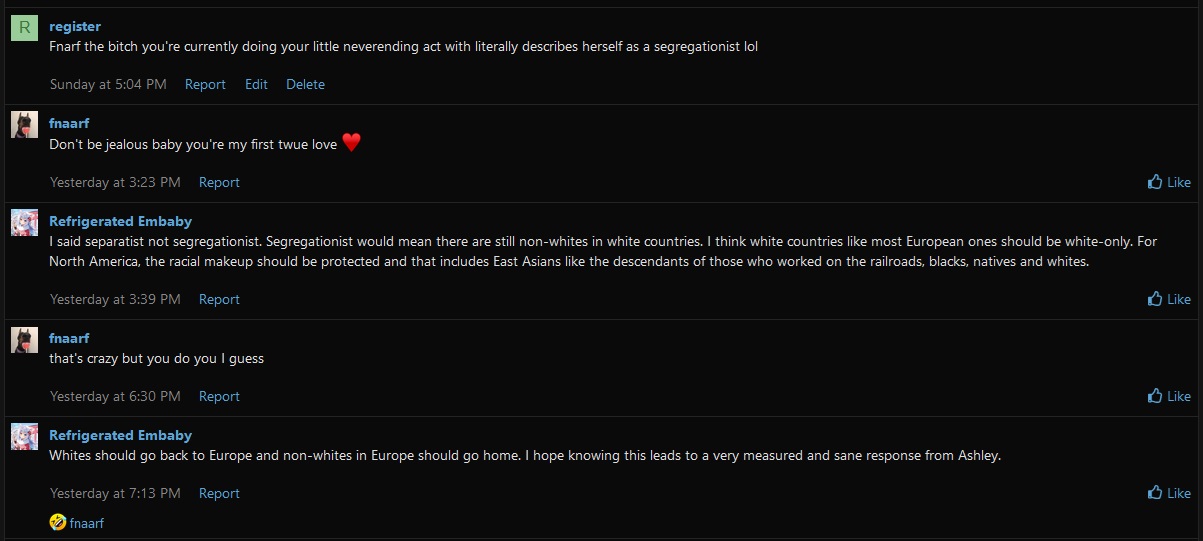Open the register username profile link

[x=75, y=26]
